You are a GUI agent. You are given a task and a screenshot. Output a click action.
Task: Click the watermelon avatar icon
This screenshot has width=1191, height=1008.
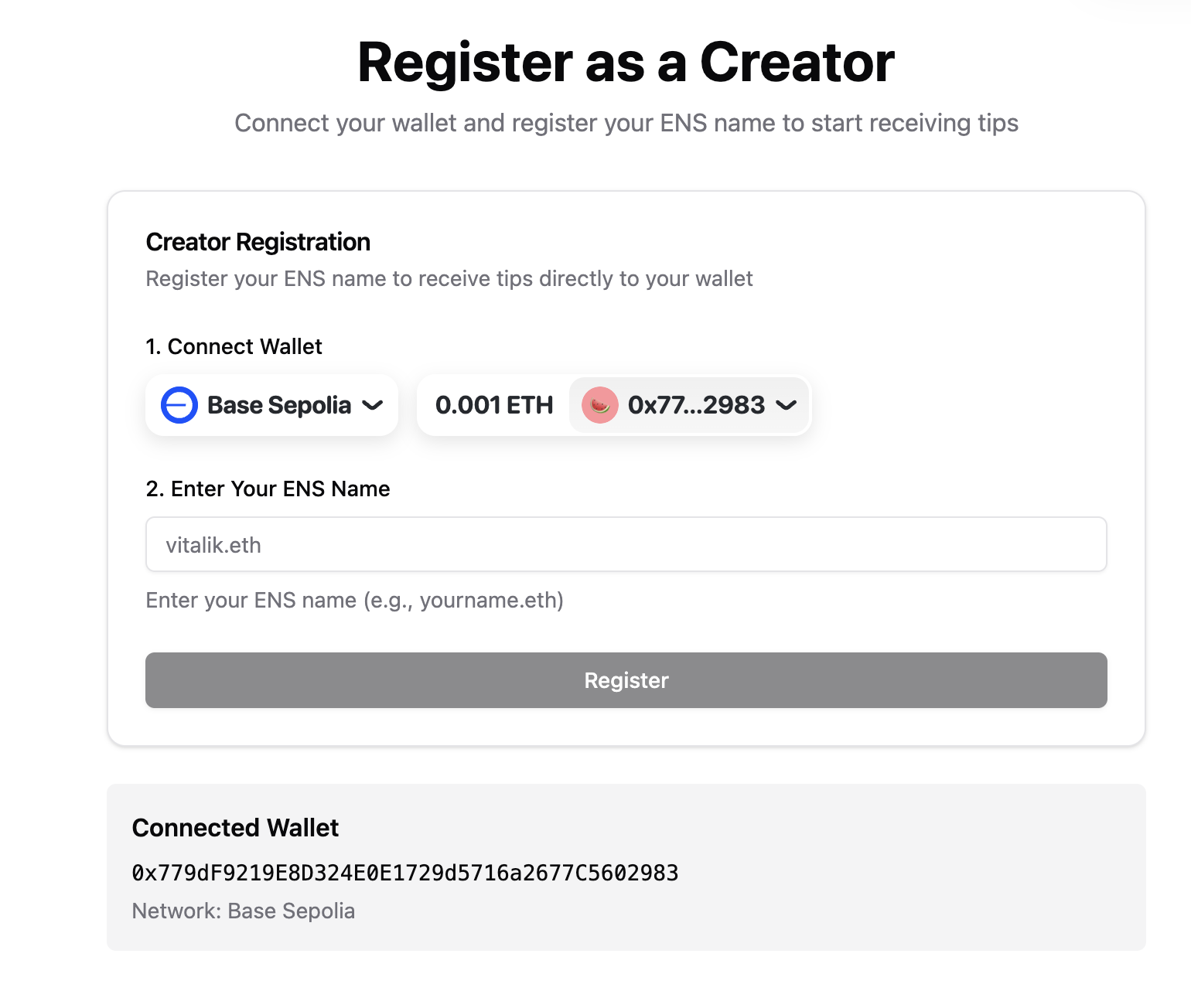point(599,405)
